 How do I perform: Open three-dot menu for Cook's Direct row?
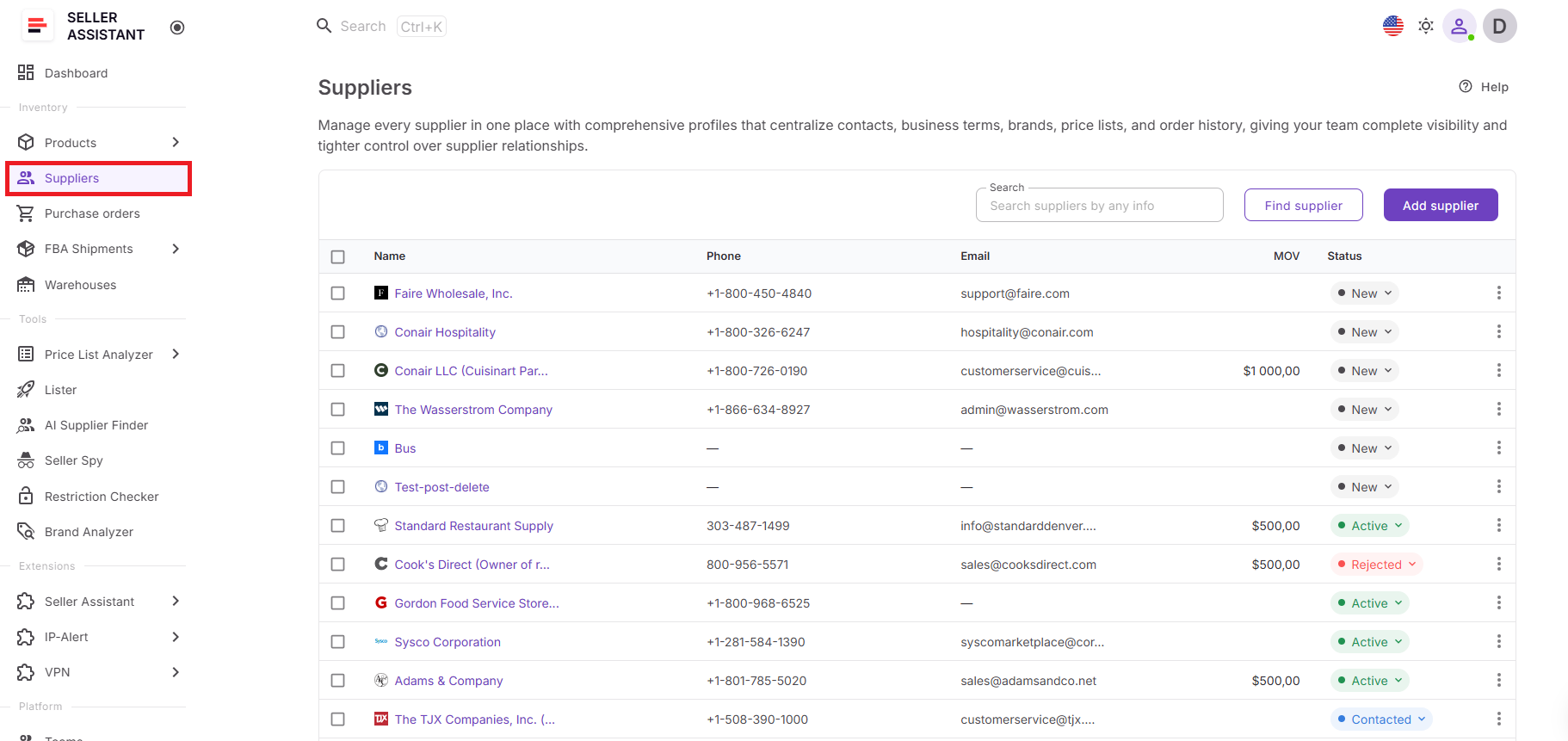tap(1499, 564)
